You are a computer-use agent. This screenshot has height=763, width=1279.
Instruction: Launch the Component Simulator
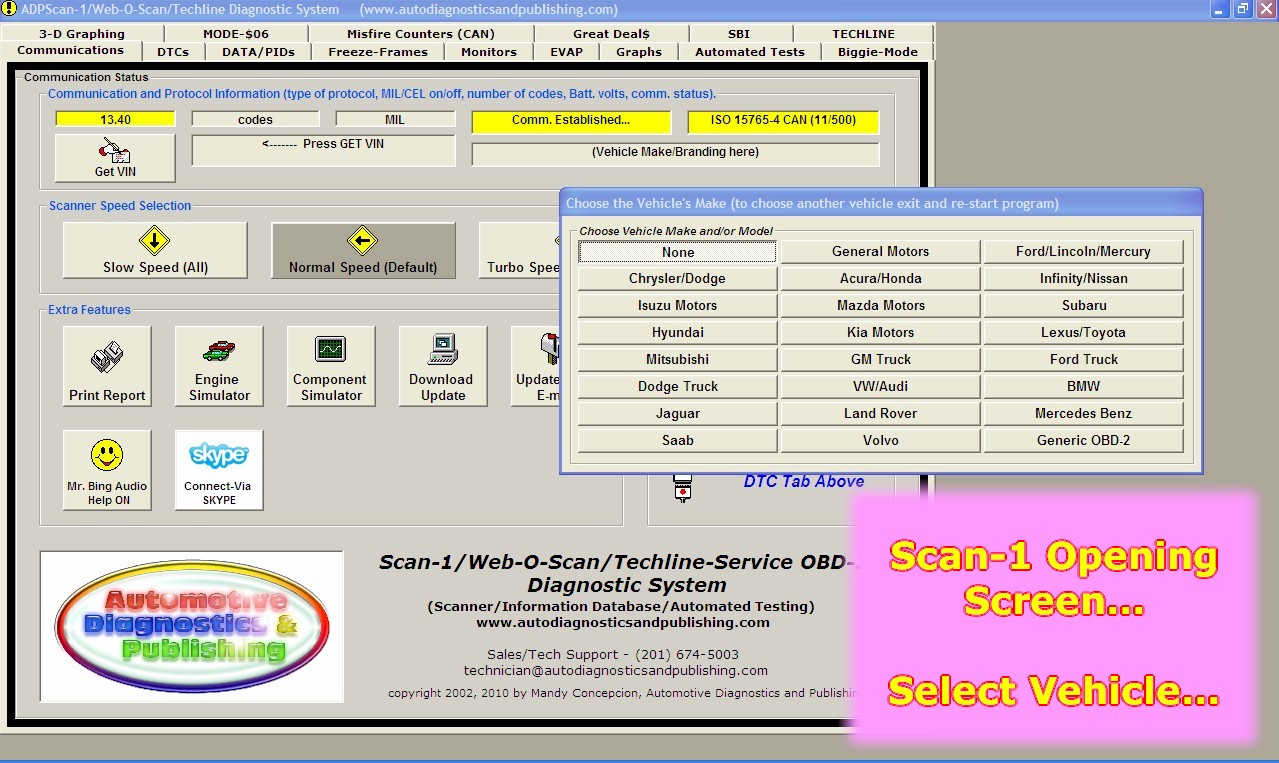click(331, 366)
